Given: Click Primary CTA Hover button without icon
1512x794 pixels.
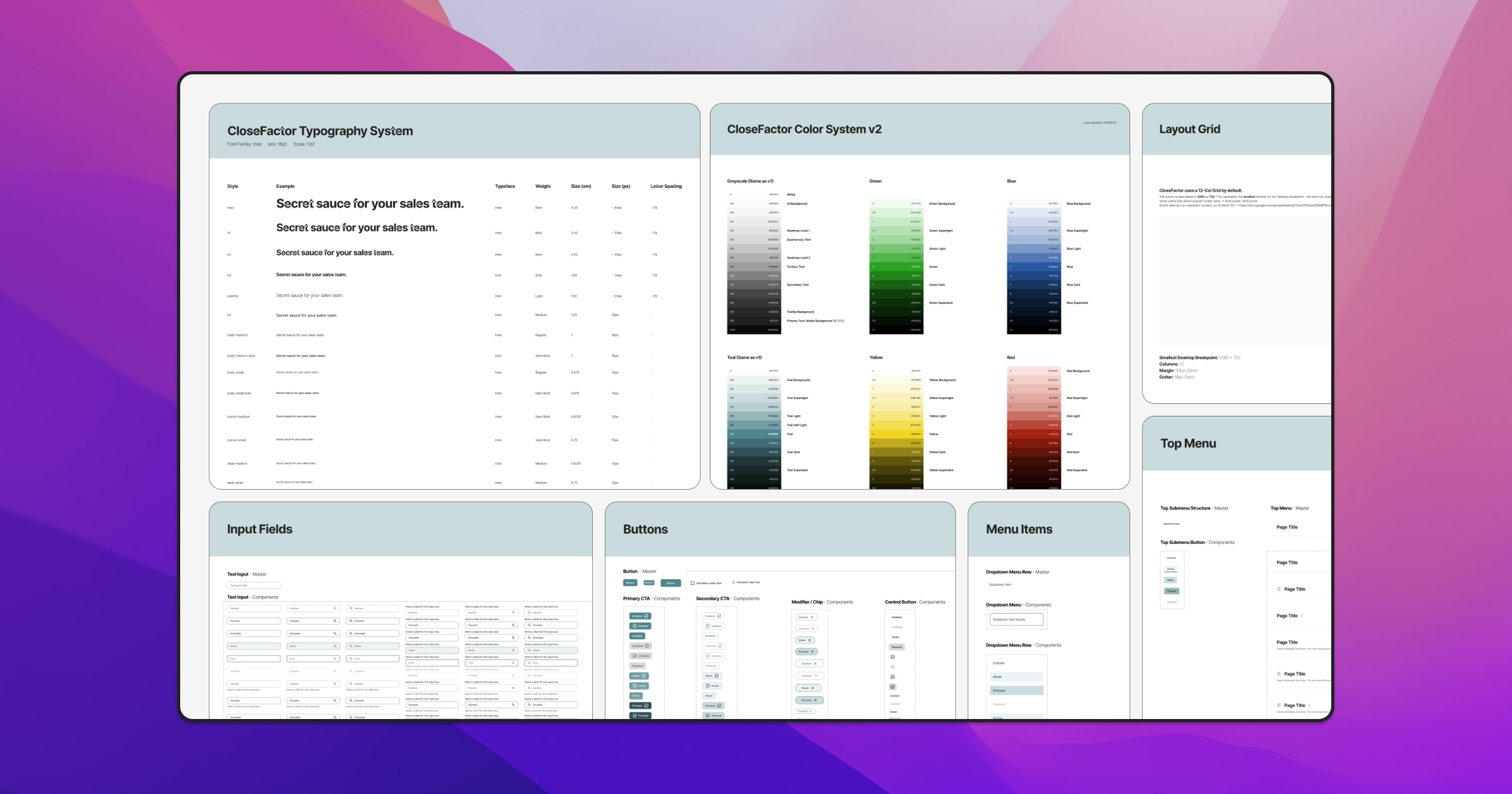Looking at the screenshot, I should (x=636, y=696).
